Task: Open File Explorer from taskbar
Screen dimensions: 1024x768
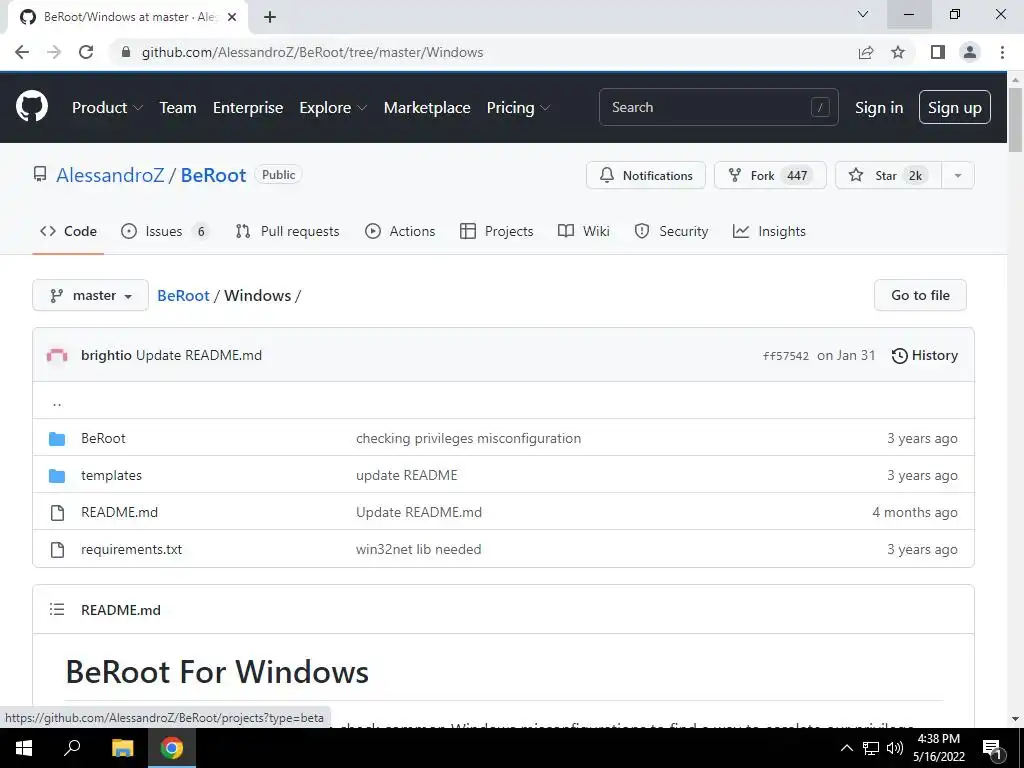Action: [x=122, y=748]
